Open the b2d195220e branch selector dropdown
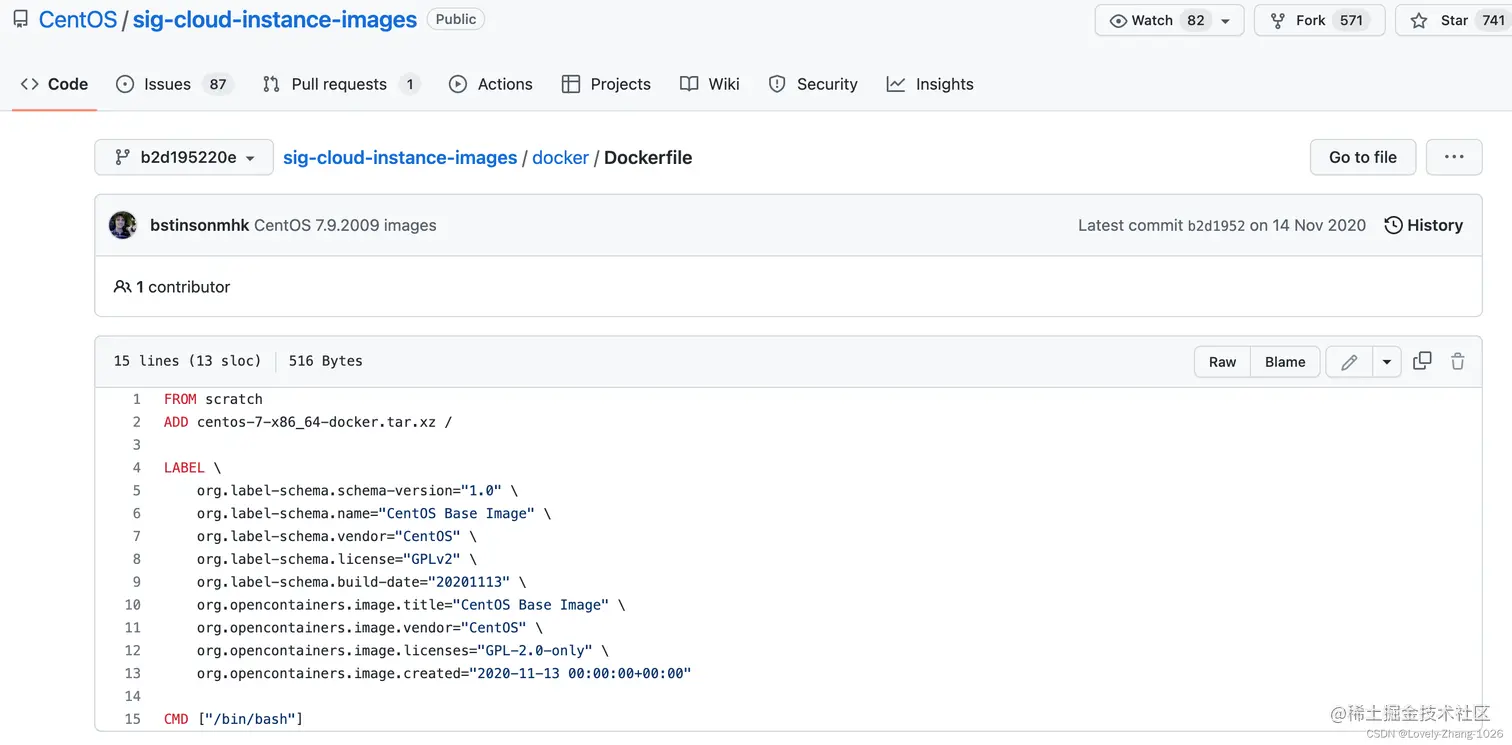 point(184,157)
